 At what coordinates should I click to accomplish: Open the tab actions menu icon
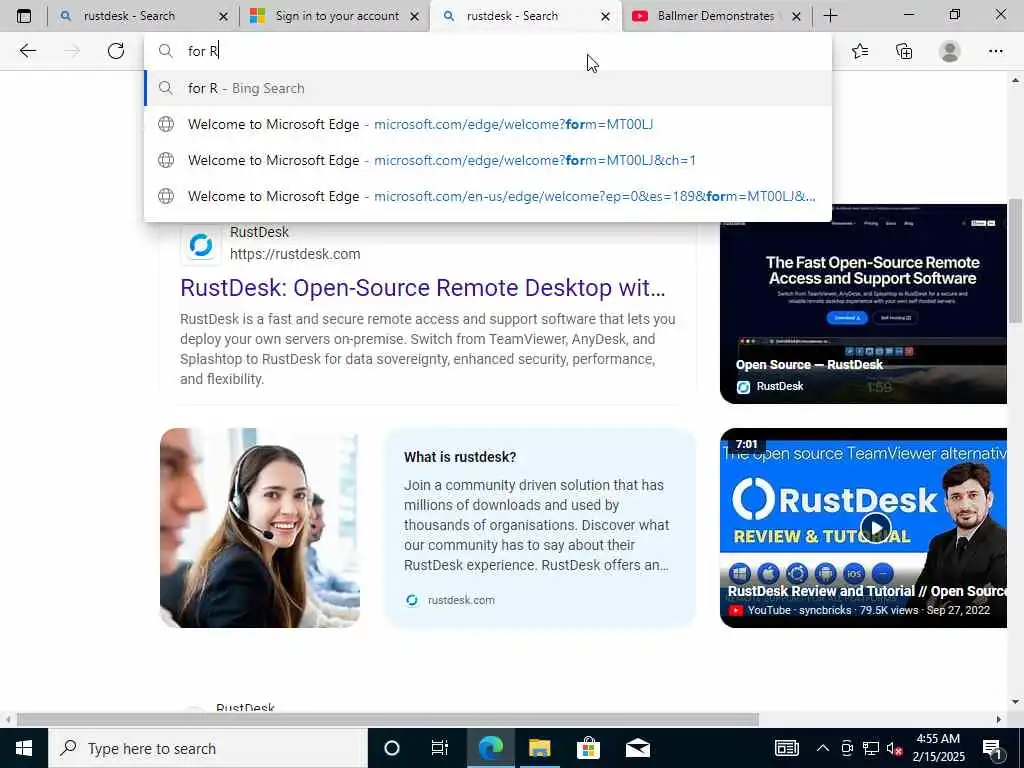pos(24,16)
